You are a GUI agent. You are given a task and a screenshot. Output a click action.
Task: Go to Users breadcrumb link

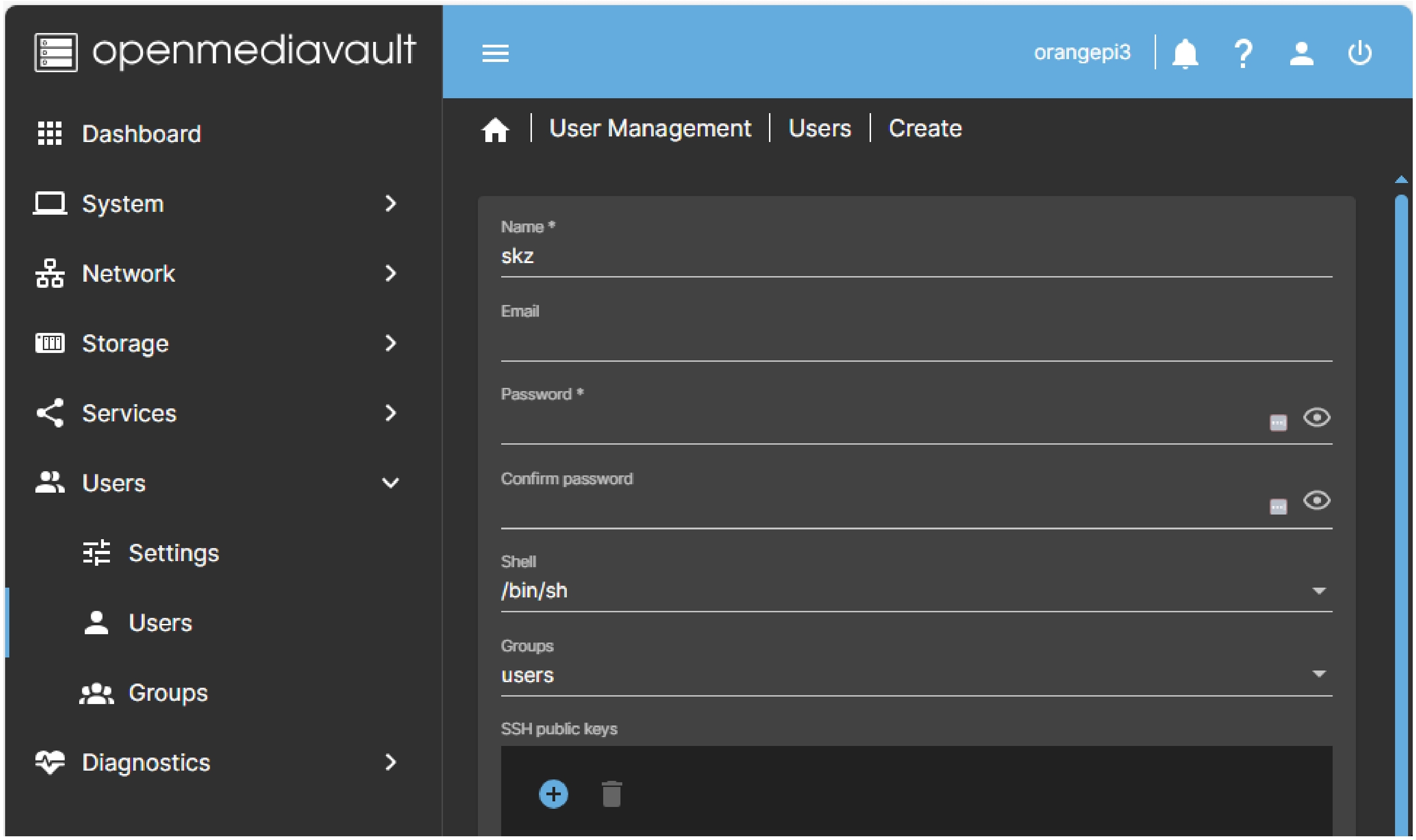click(819, 129)
